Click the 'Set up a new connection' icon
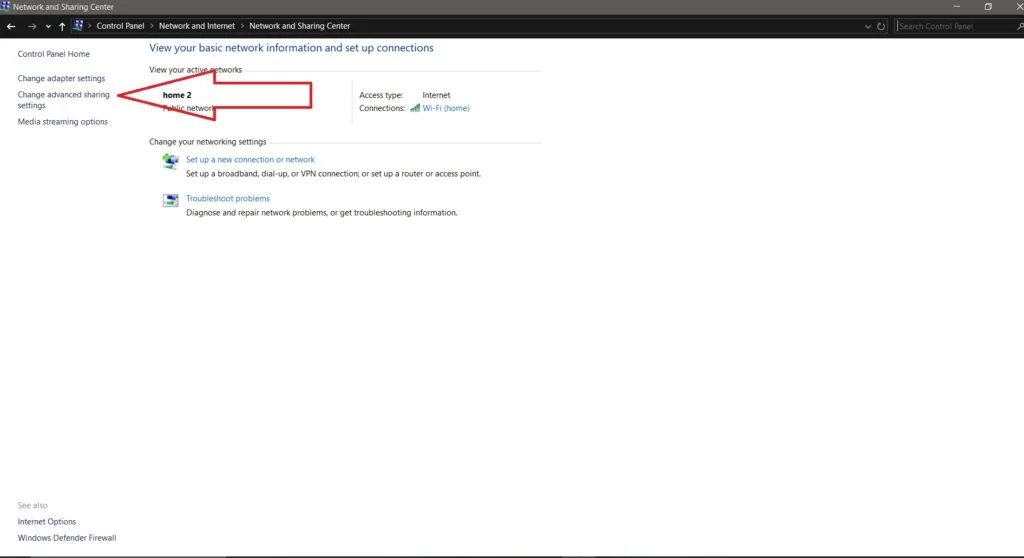 [170, 161]
